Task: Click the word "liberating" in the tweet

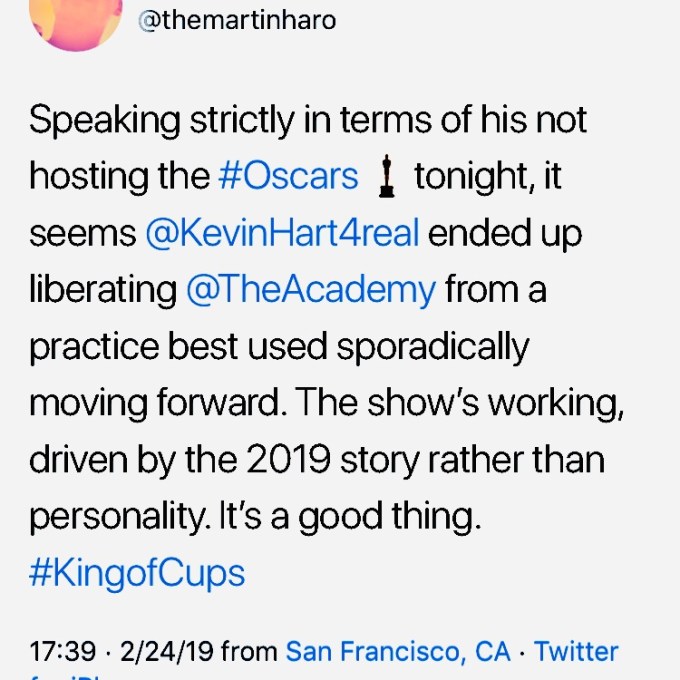Action: pos(102,291)
